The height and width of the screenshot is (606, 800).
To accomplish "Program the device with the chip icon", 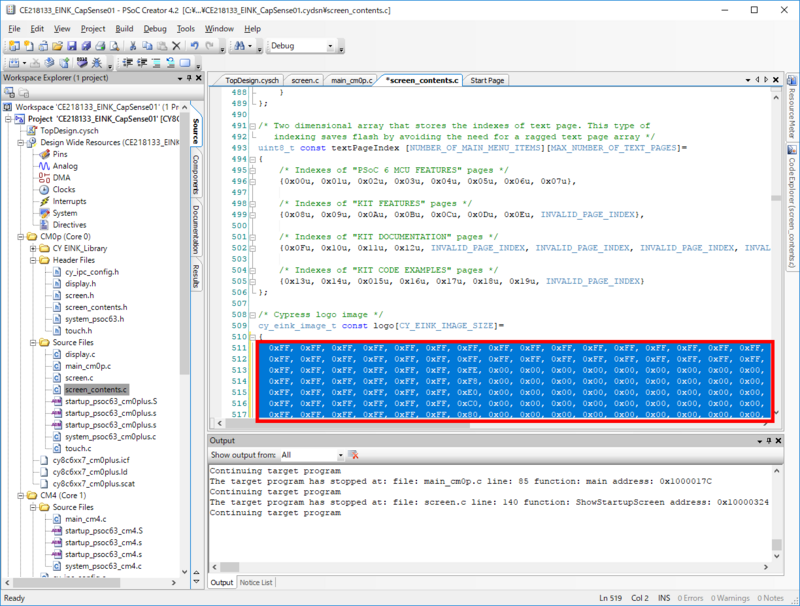I will 82,63.
